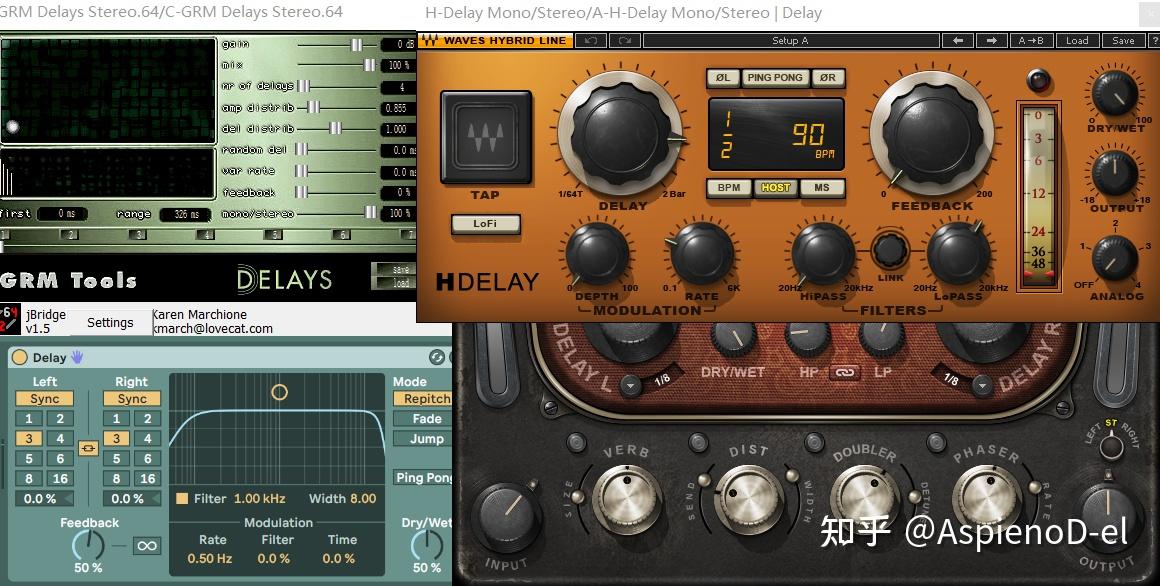Viewport: 1160px width, 586px height.
Task: Toggle the Right Sync button
Action: [x=132, y=398]
